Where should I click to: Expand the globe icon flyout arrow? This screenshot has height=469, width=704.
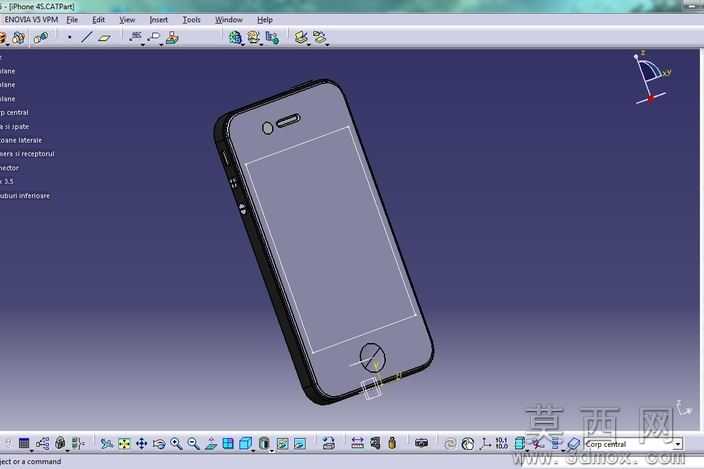coord(243,44)
